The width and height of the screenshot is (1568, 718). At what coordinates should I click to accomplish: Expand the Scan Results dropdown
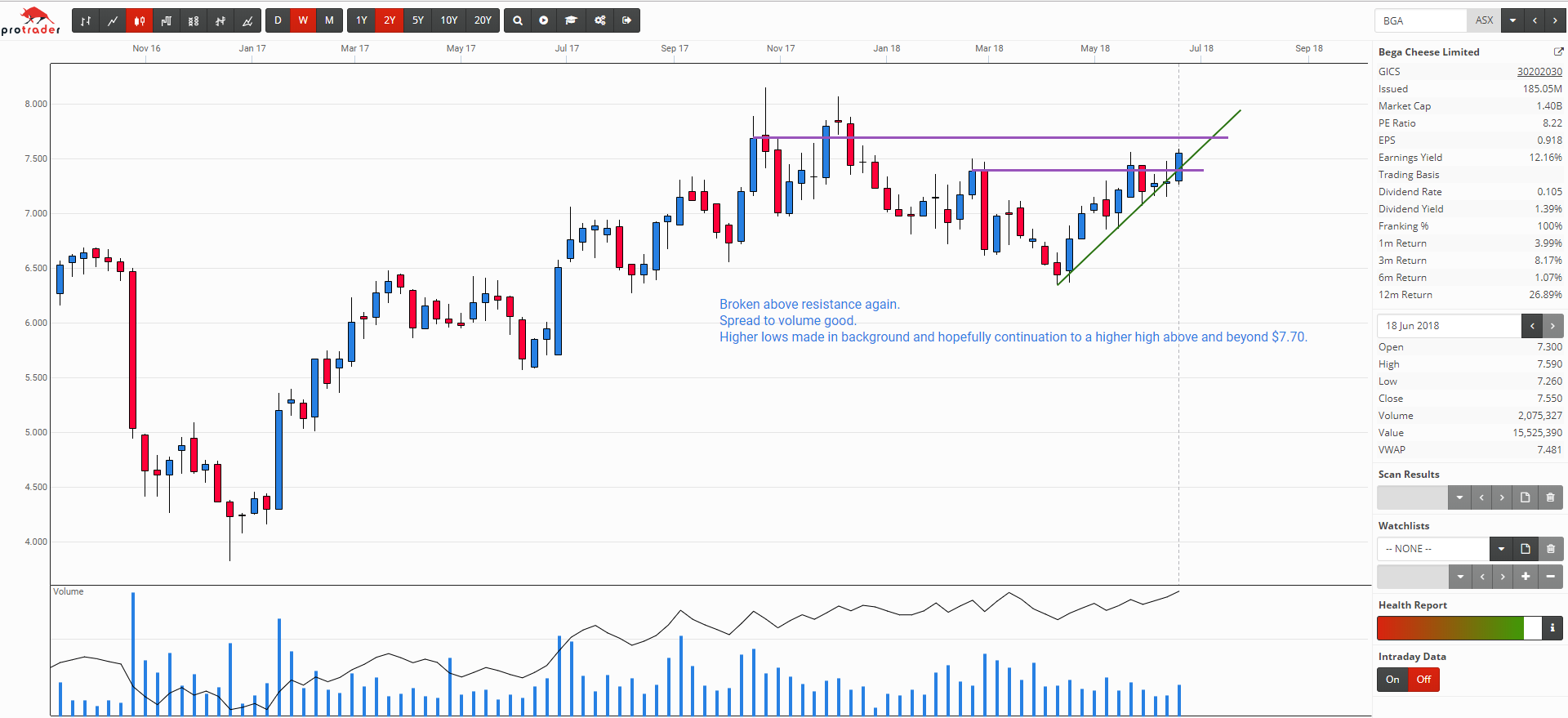coord(1459,497)
